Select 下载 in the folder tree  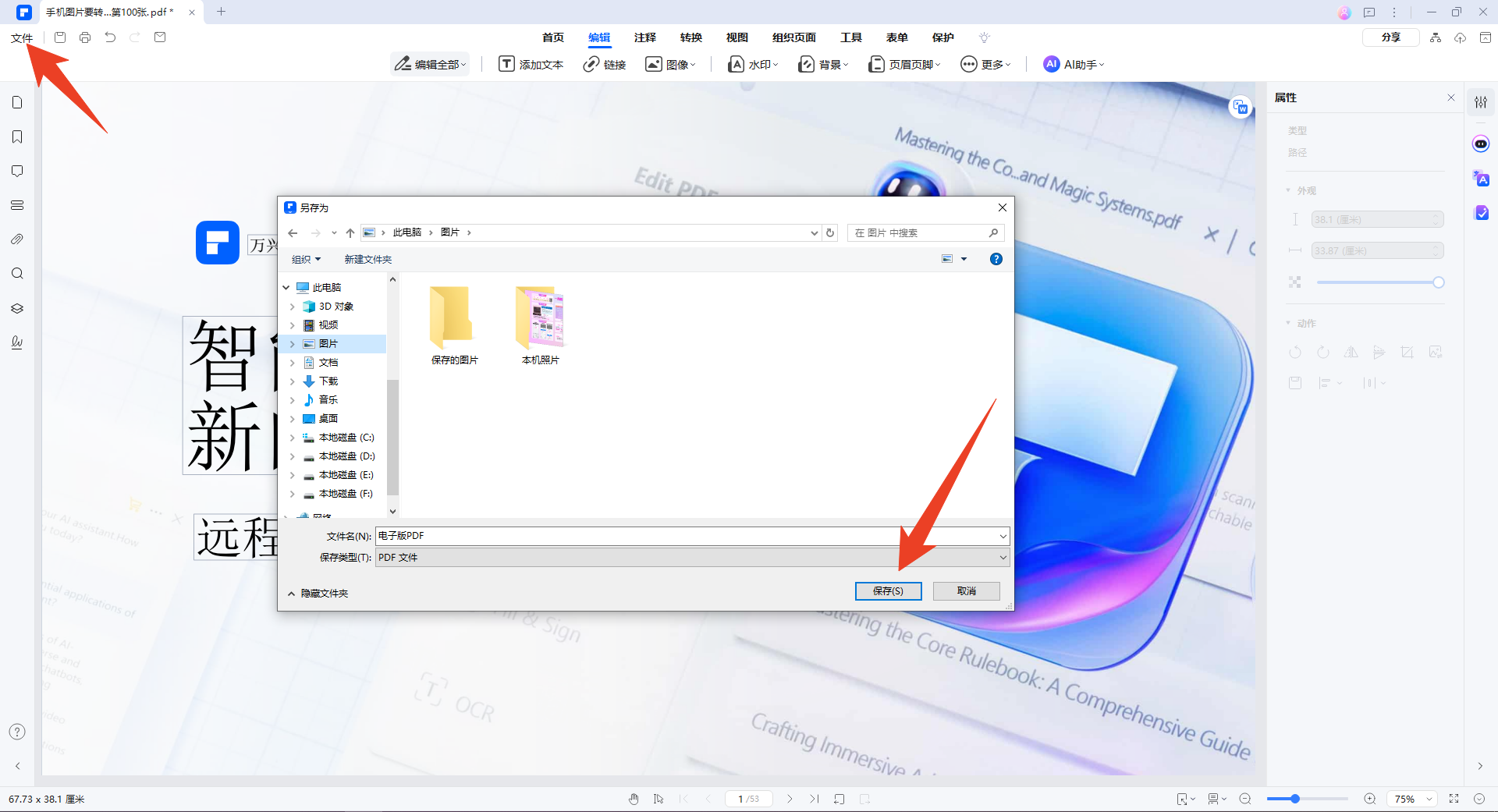click(328, 381)
